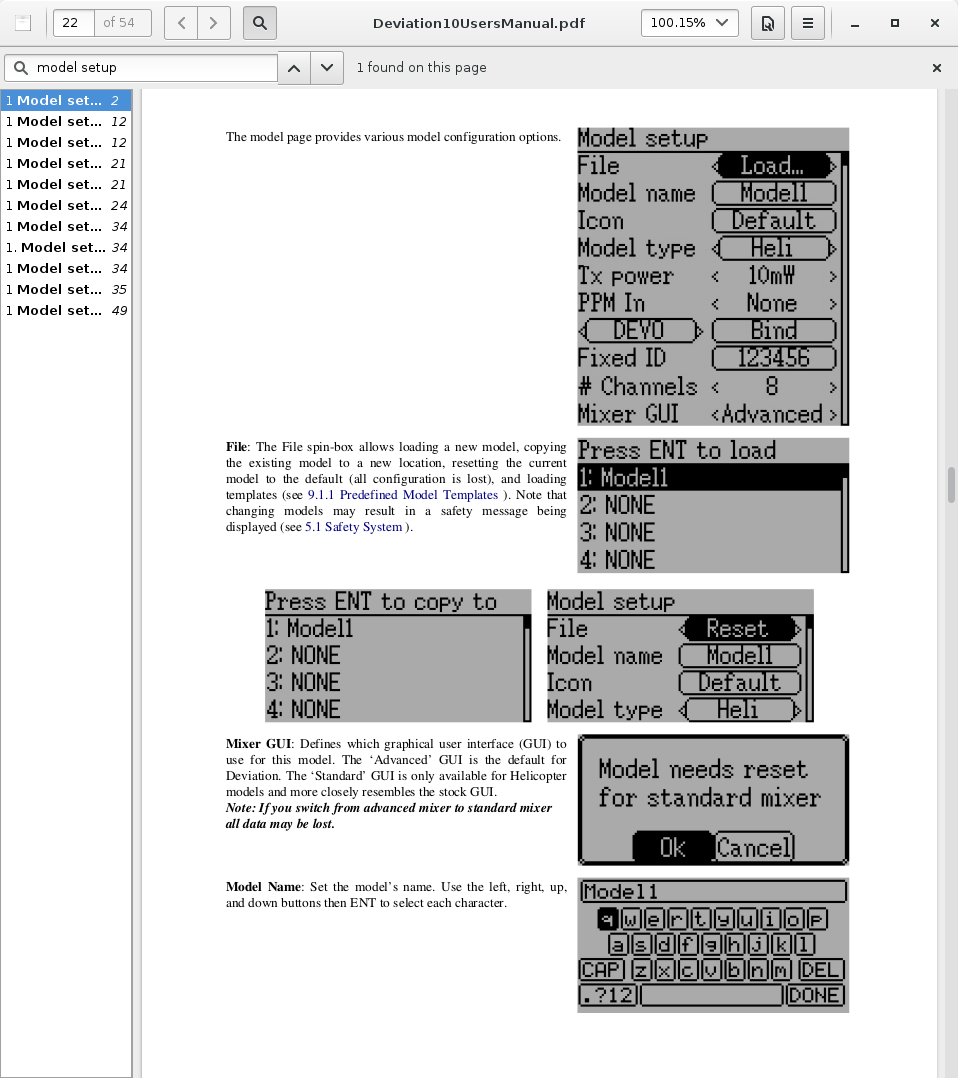Open the 5.1 Safety System link

point(353,527)
